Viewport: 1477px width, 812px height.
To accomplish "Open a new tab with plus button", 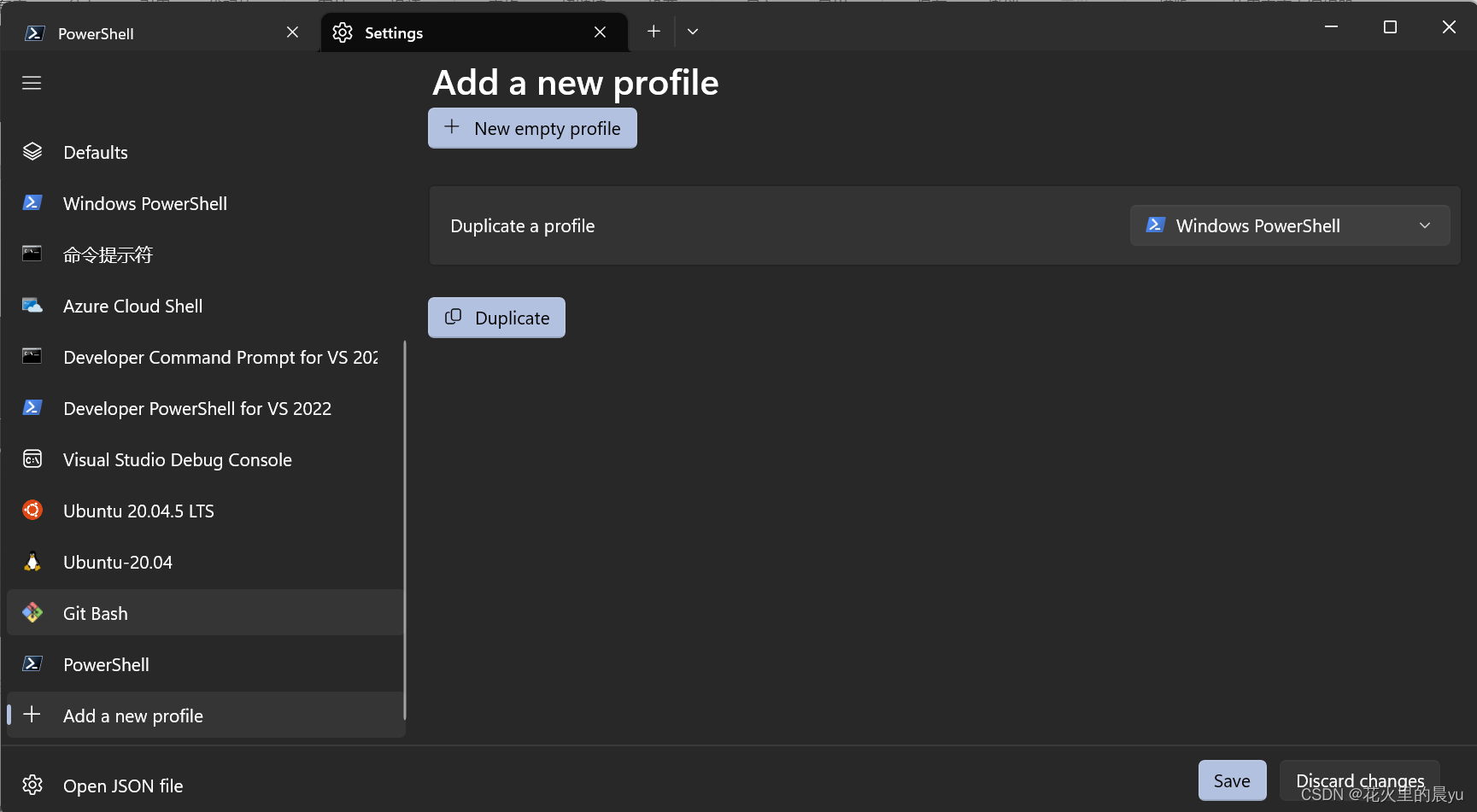I will [x=654, y=32].
